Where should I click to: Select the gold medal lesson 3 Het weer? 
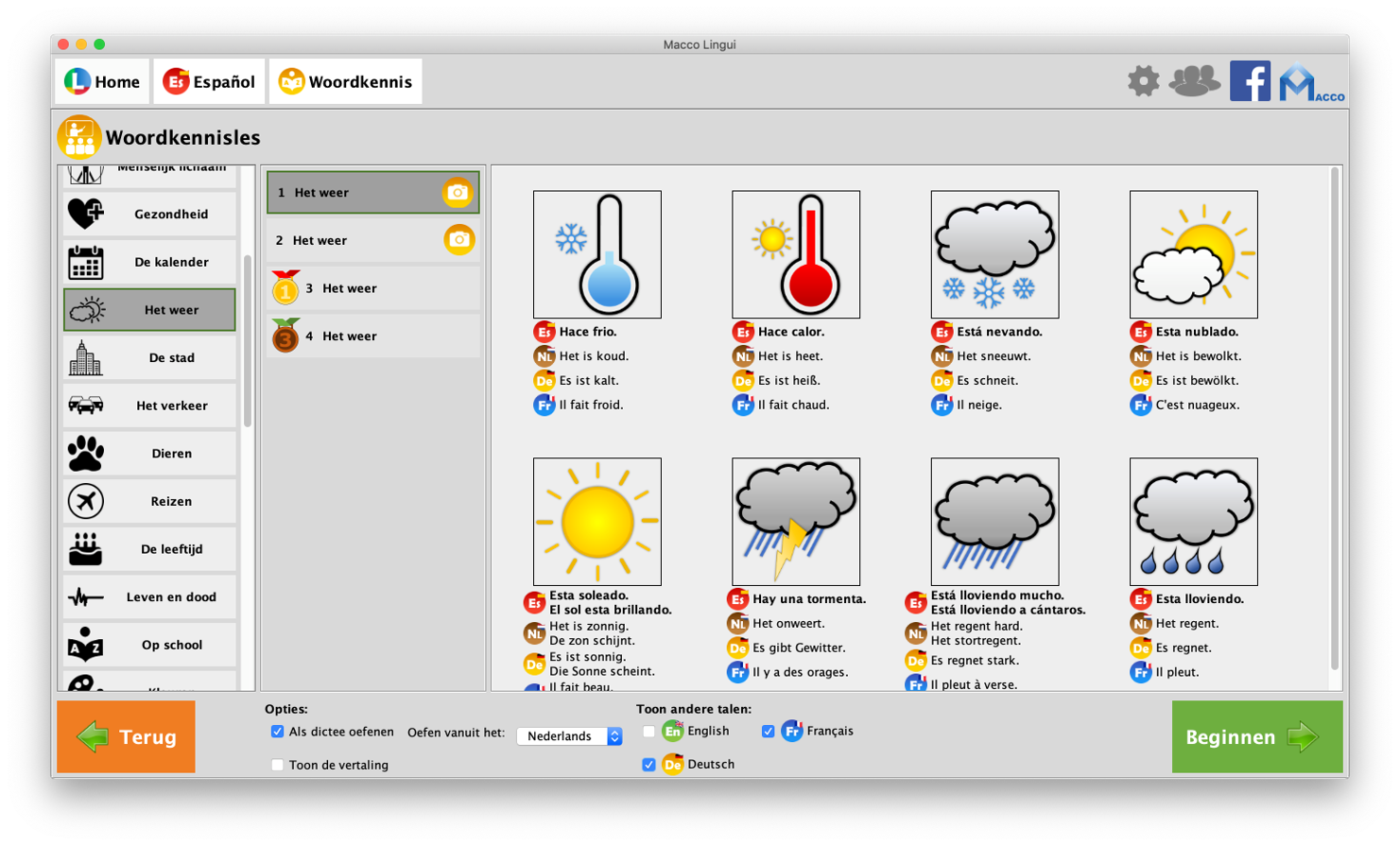pyautogui.click(x=372, y=288)
